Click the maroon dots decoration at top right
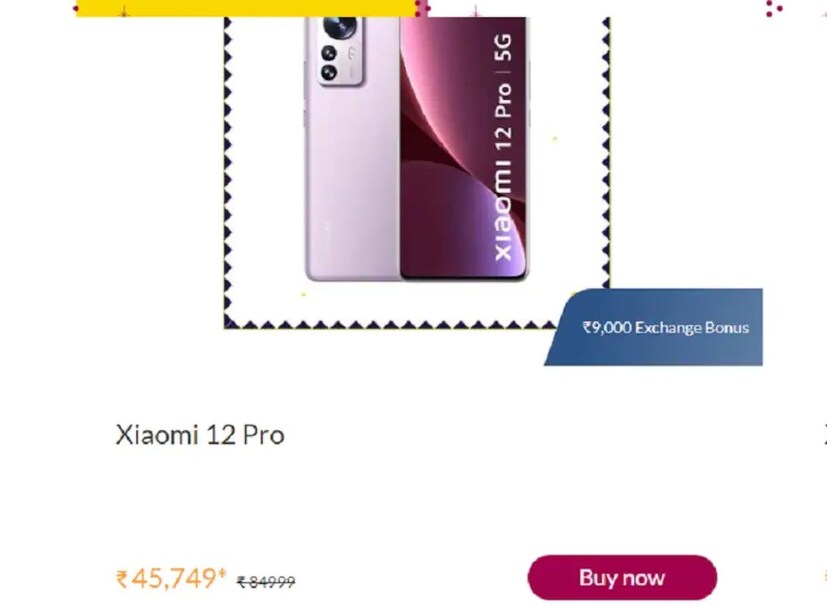The width and height of the screenshot is (827, 606). tap(774, 8)
